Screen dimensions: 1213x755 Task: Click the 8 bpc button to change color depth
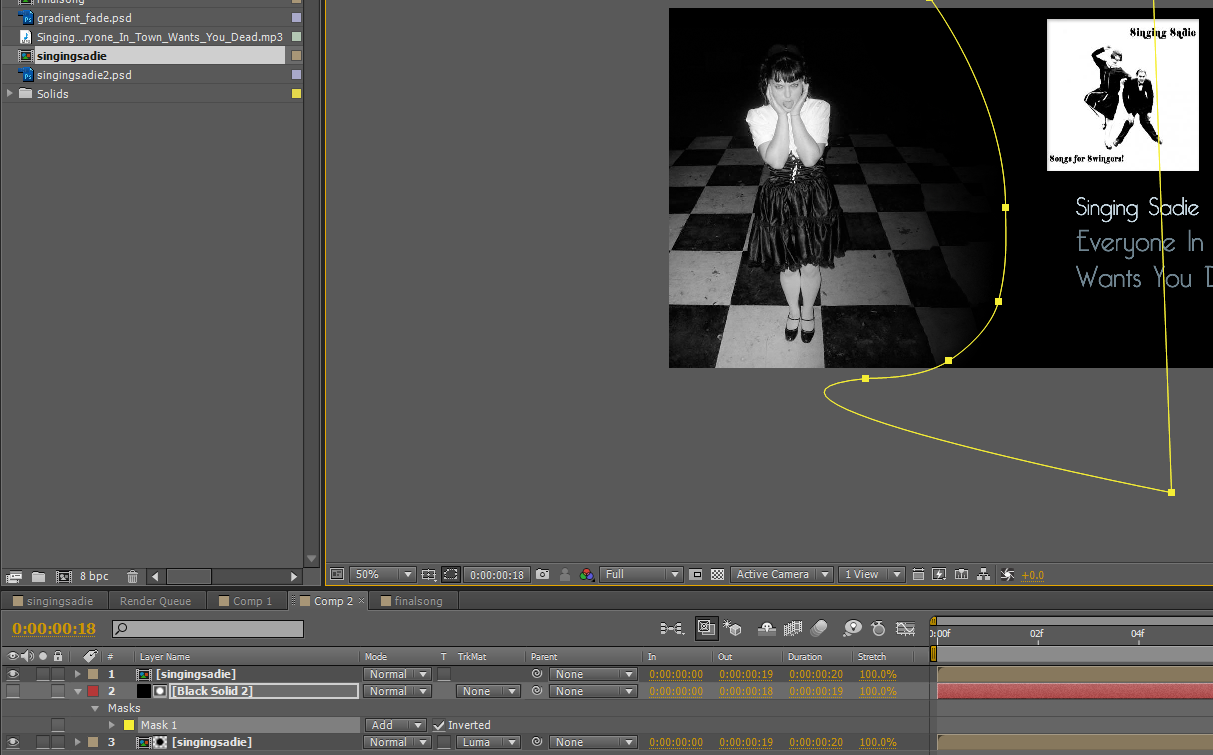coord(93,576)
